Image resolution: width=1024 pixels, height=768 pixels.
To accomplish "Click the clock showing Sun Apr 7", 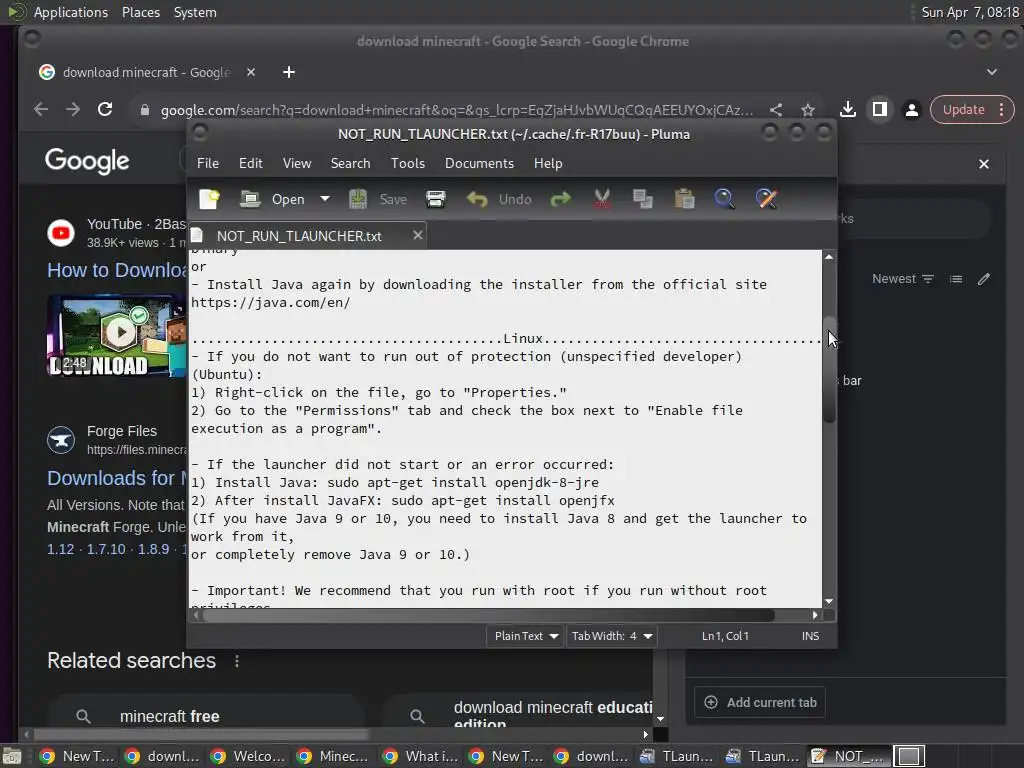I will point(970,12).
